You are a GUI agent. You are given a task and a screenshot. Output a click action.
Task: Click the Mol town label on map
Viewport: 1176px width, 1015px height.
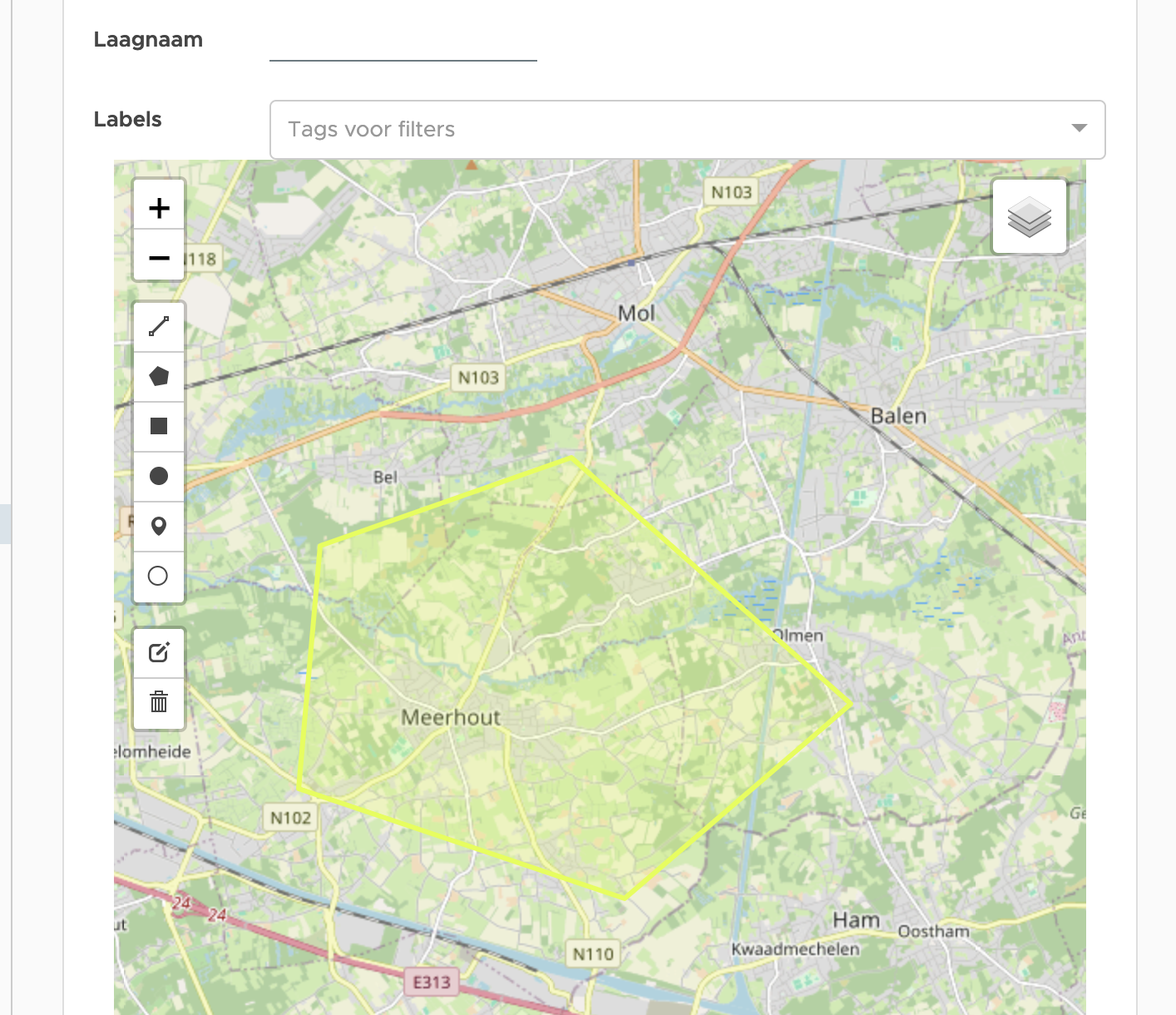(x=636, y=314)
